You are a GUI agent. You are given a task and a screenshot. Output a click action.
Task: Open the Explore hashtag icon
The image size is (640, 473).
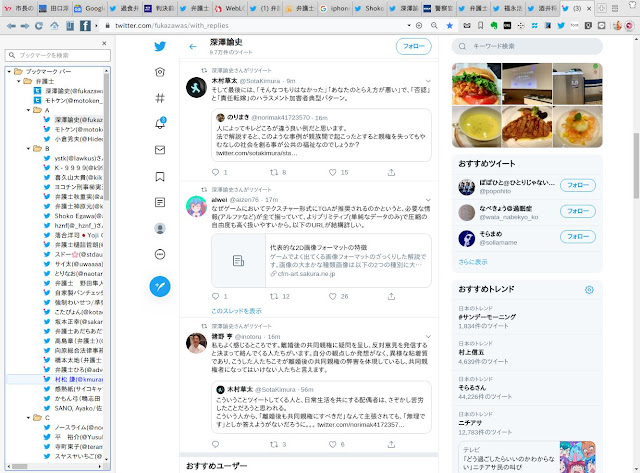pyautogui.click(x=160, y=98)
